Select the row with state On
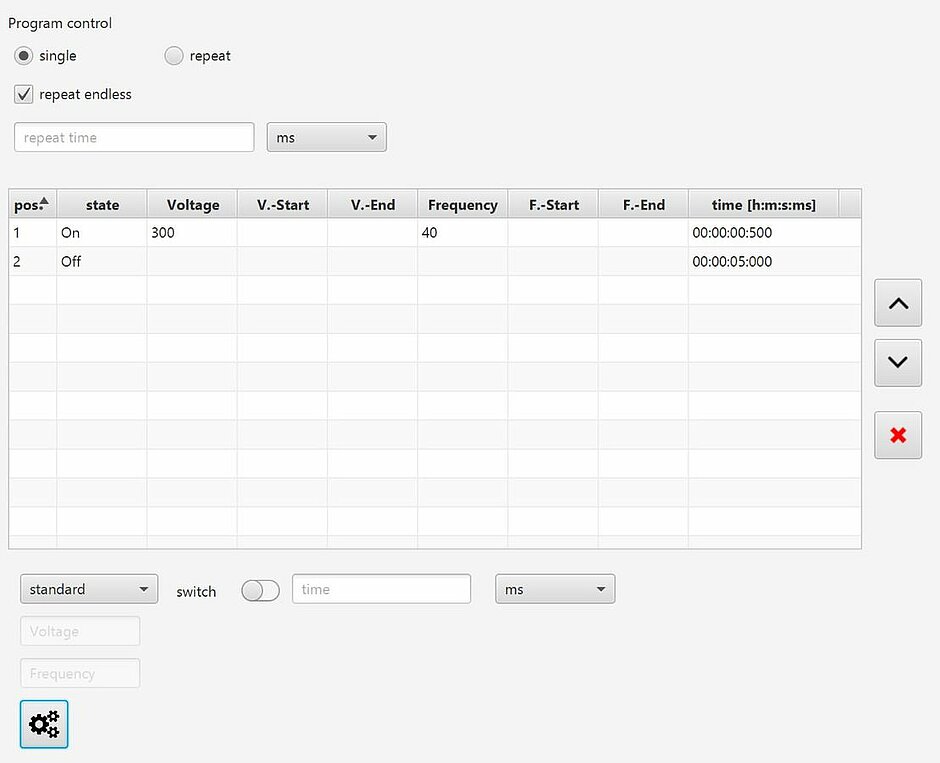The height and width of the screenshot is (763, 940). (x=100, y=233)
